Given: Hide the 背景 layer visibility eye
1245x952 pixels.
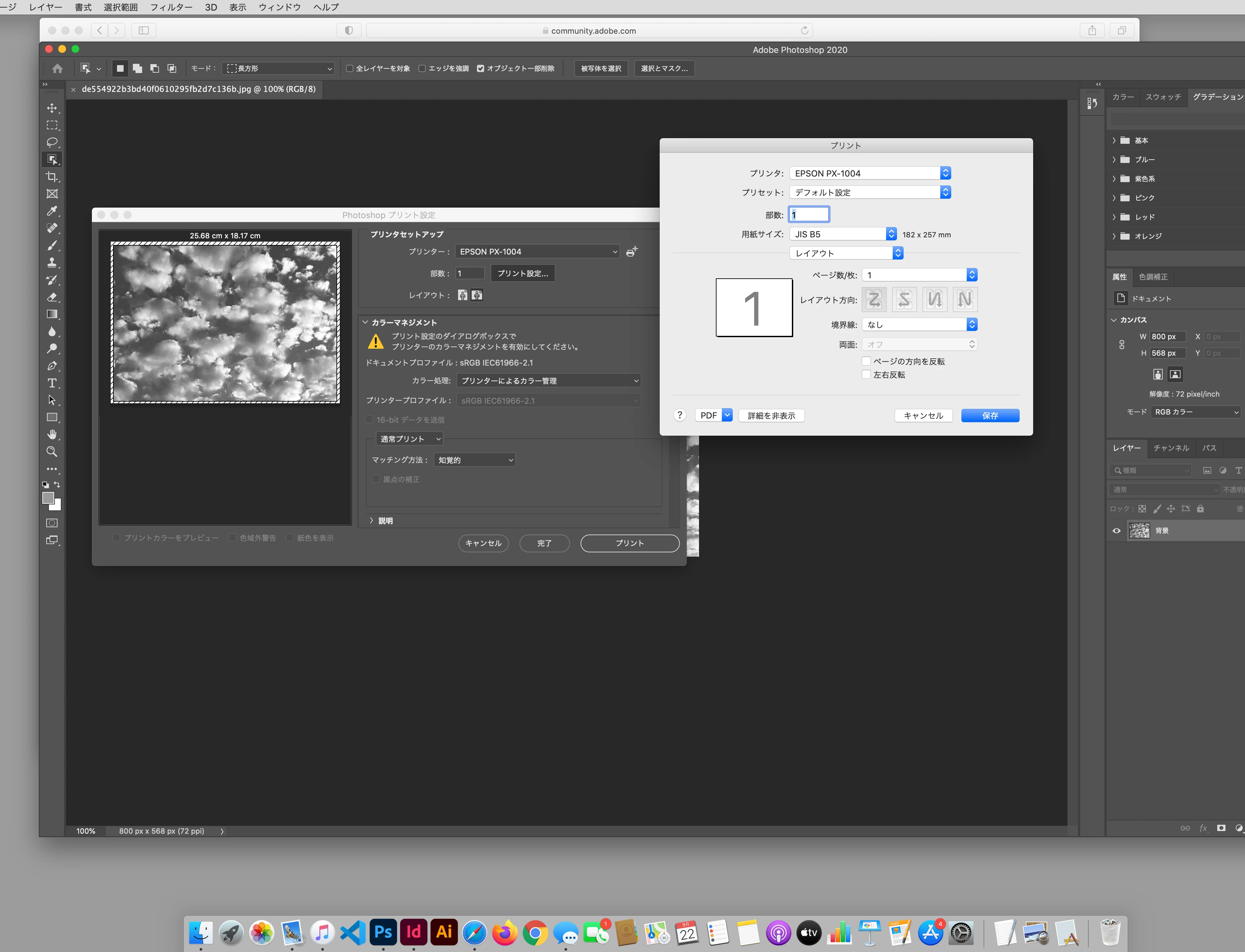Looking at the screenshot, I should [x=1116, y=531].
